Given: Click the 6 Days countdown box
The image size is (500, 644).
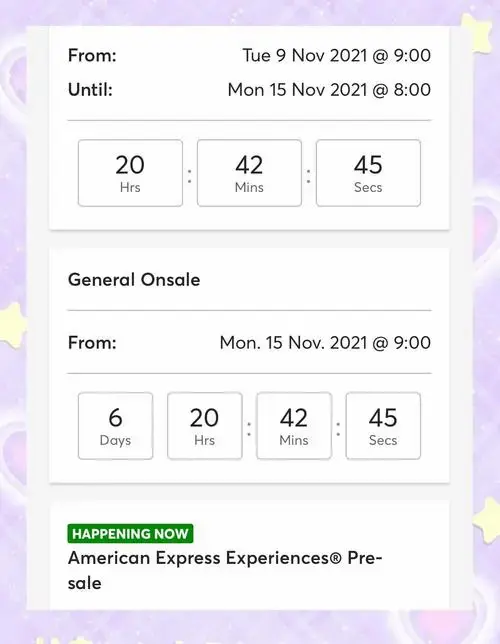Looking at the screenshot, I should click(x=115, y=426).
